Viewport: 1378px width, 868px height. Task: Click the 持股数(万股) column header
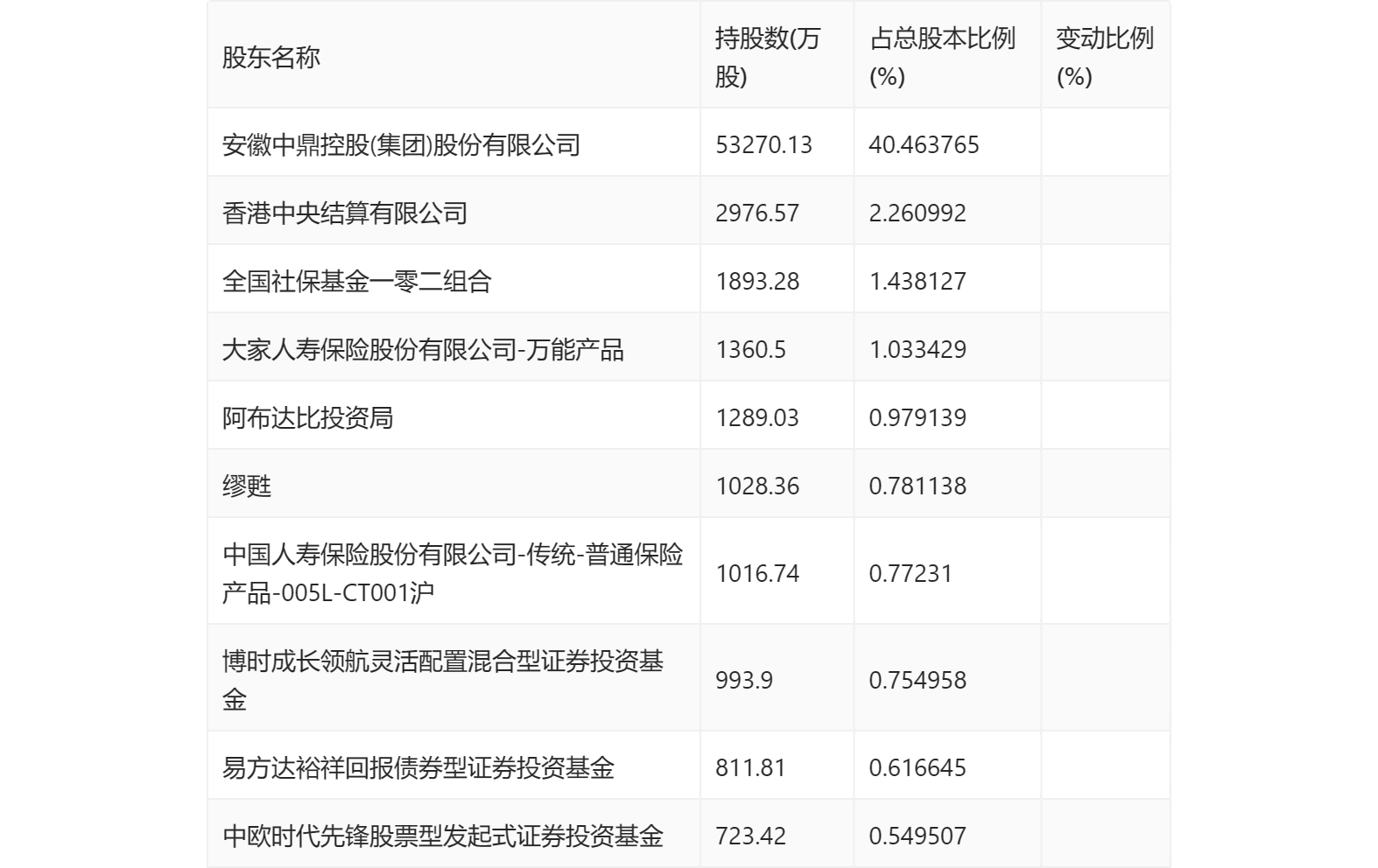tap(768, 58)
